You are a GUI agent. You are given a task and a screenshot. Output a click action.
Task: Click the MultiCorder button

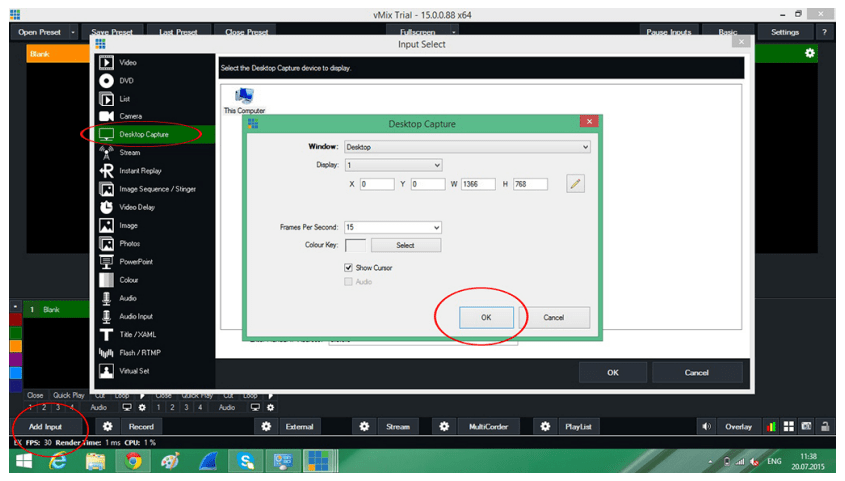(488, 427)
